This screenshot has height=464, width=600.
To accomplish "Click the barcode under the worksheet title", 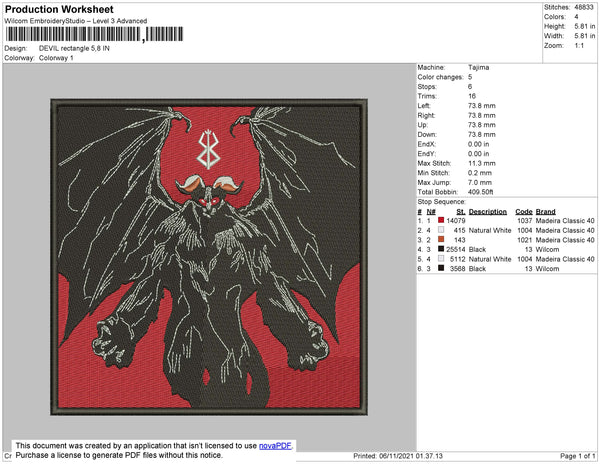I will click(95, 34).
